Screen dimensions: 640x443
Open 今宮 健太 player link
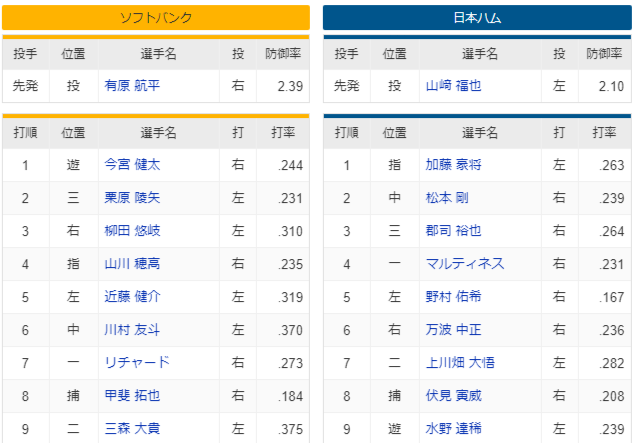132,165
